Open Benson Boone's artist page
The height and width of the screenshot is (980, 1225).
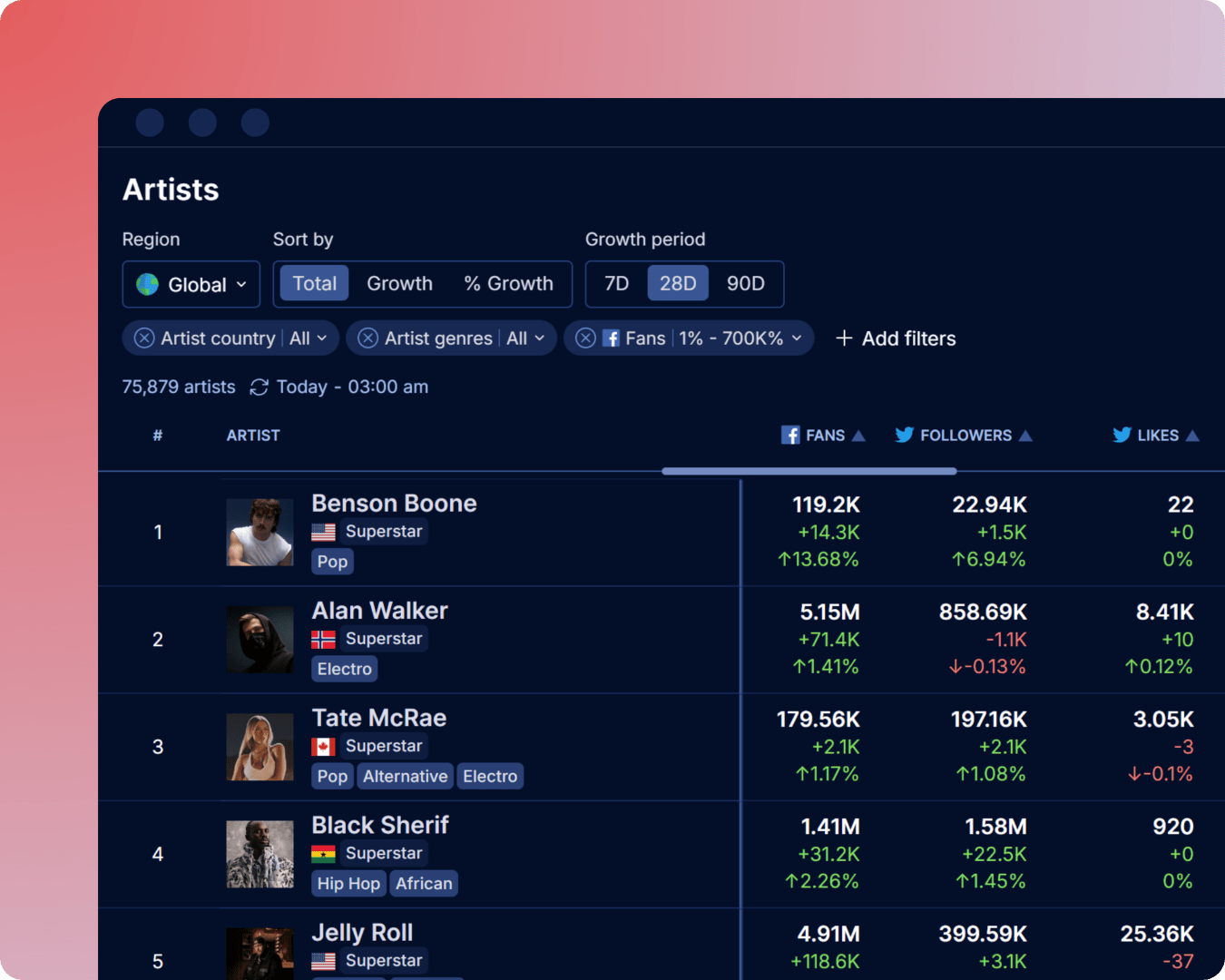pyautogui.click(x=394, y=503)
